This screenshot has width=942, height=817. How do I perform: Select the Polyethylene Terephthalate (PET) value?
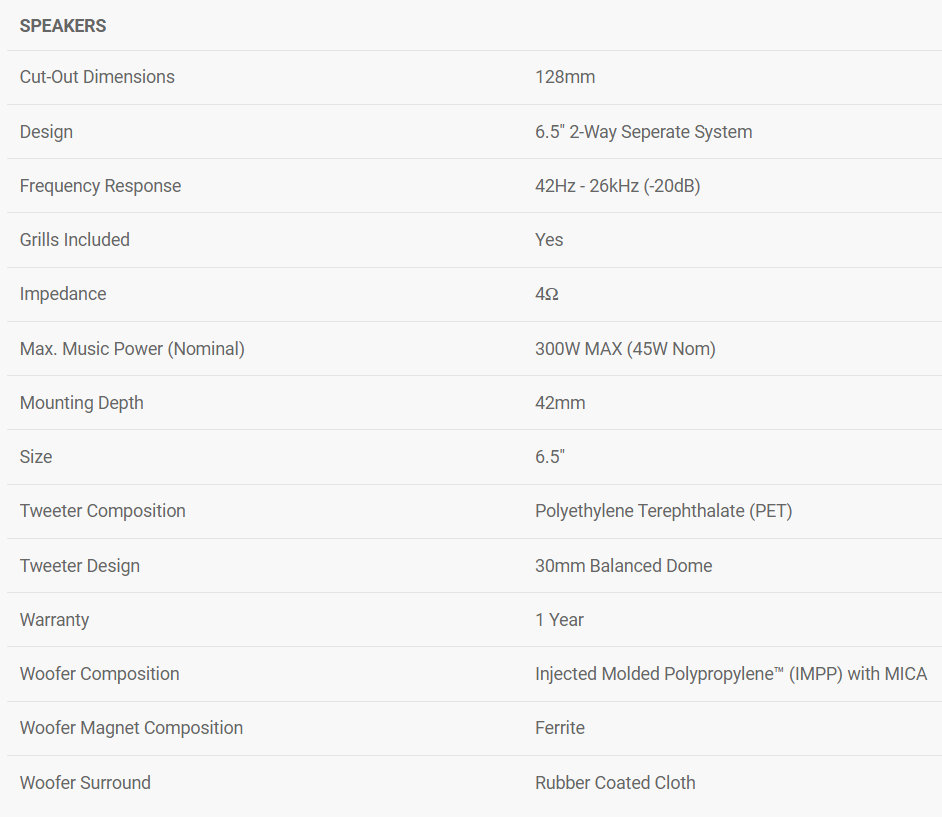[663, 511]
